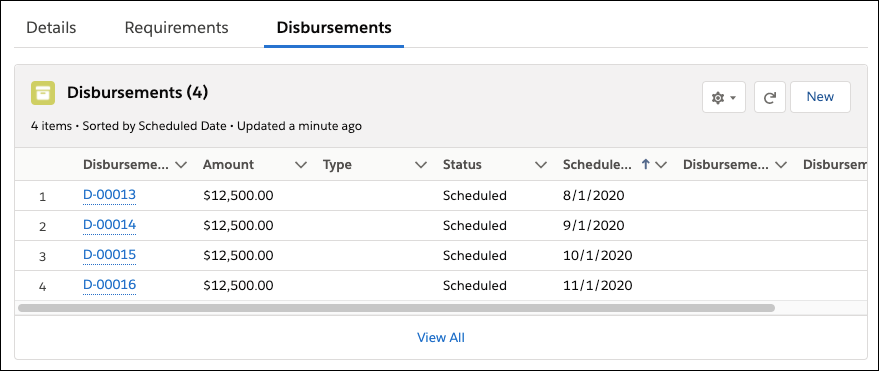Click Scheduled status in the D-00013 row
Screen dimensions: 879x371
(x=475, y=196)
